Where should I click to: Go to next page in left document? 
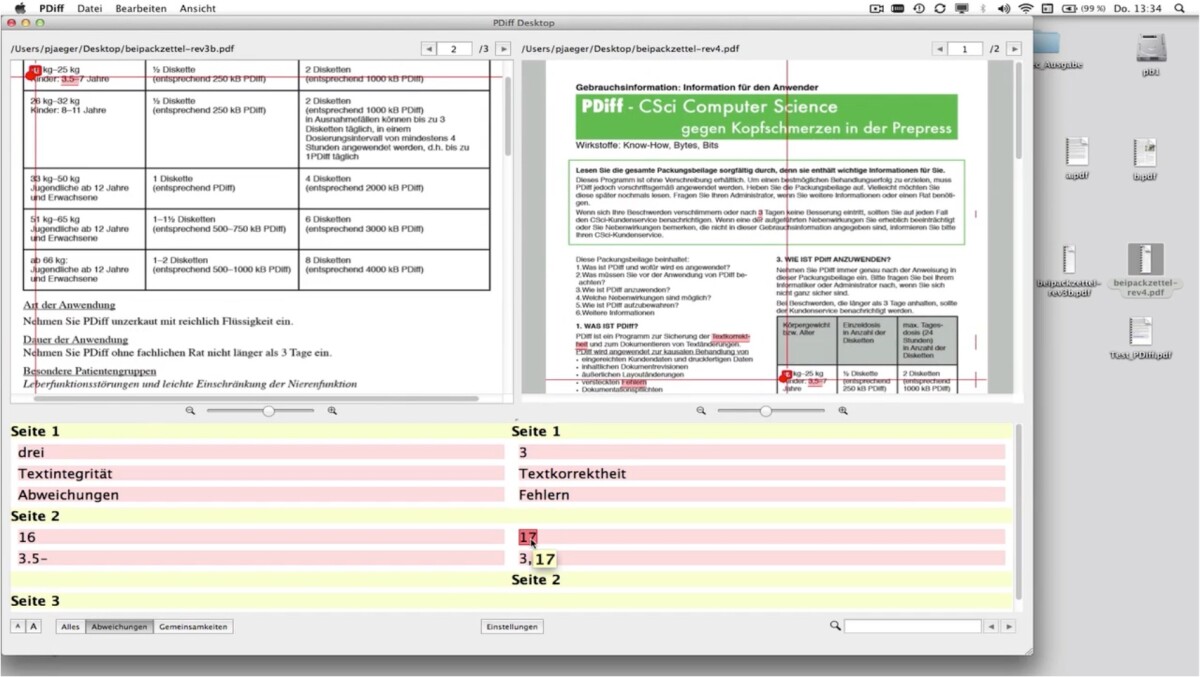503,48
